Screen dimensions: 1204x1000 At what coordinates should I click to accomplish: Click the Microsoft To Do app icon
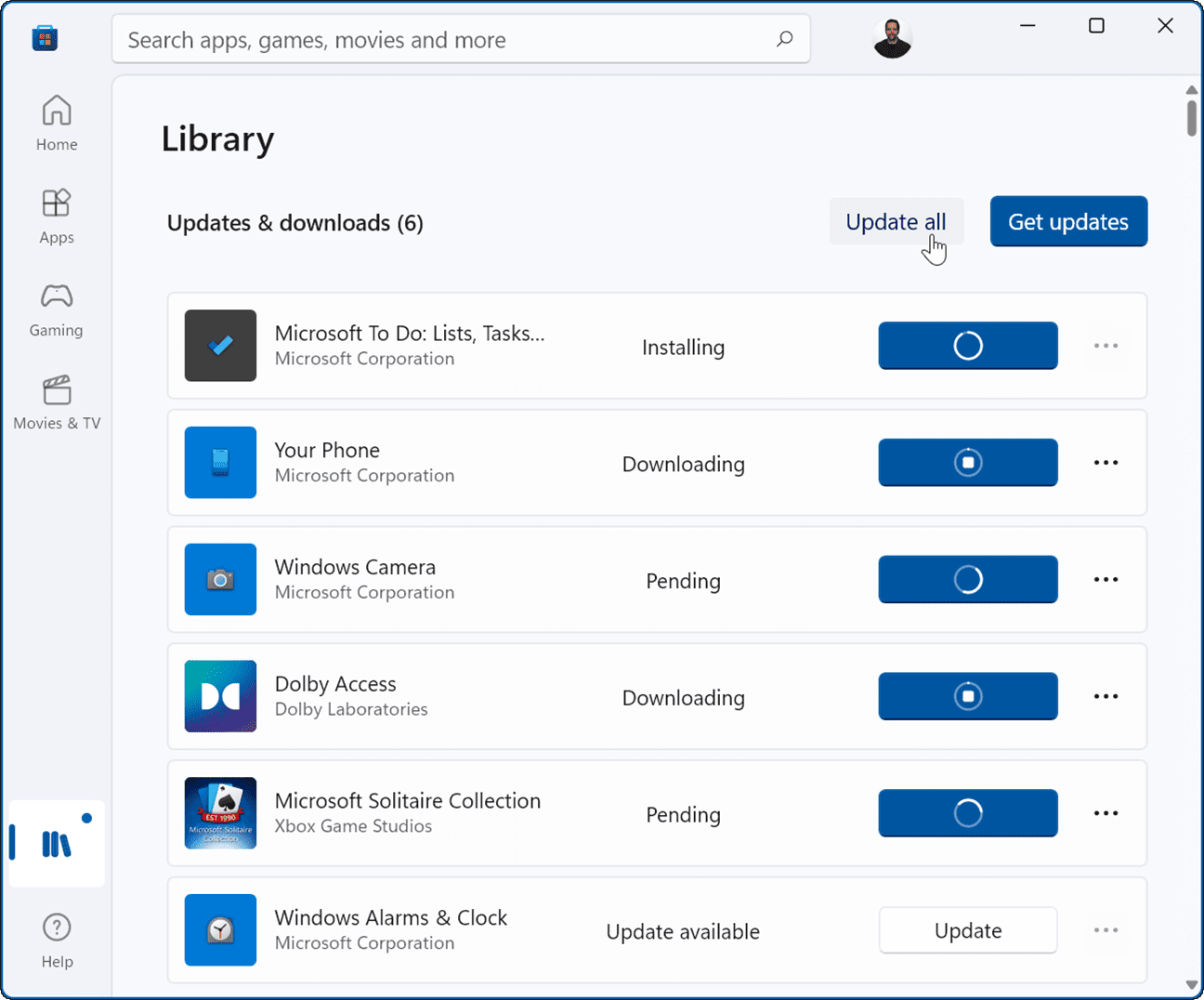(220, 346)
